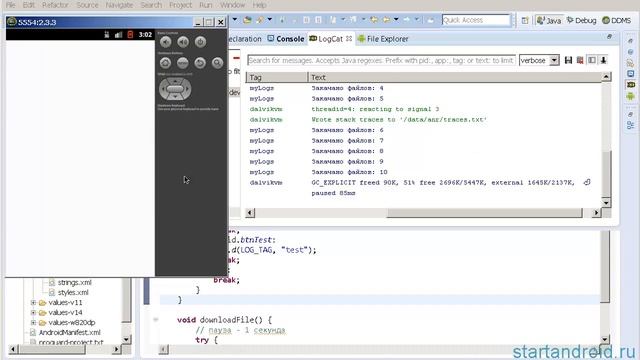Tap the emulator Search button
The image size is (640, 360).
pos(217,62)
